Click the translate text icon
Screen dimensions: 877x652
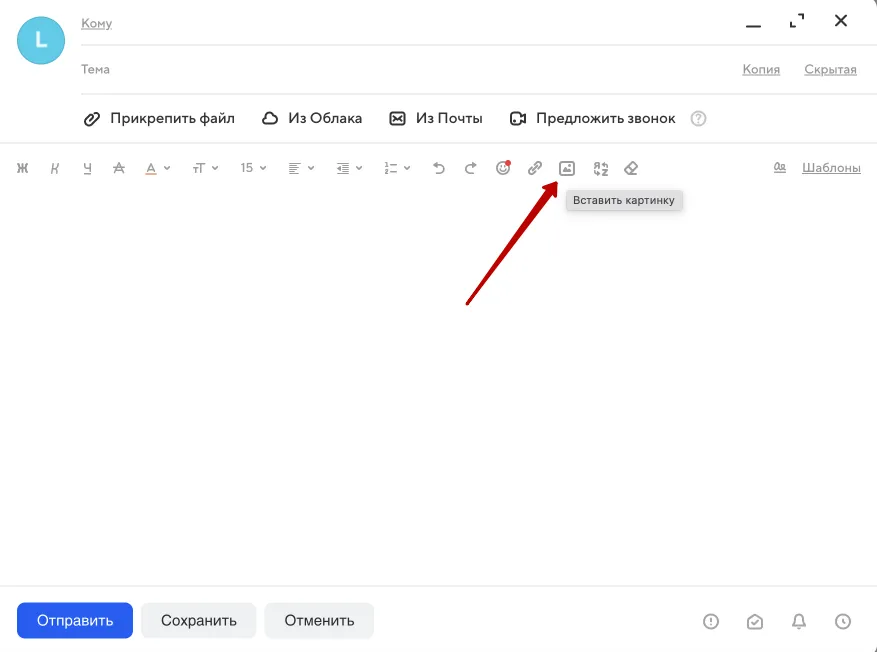600,168
